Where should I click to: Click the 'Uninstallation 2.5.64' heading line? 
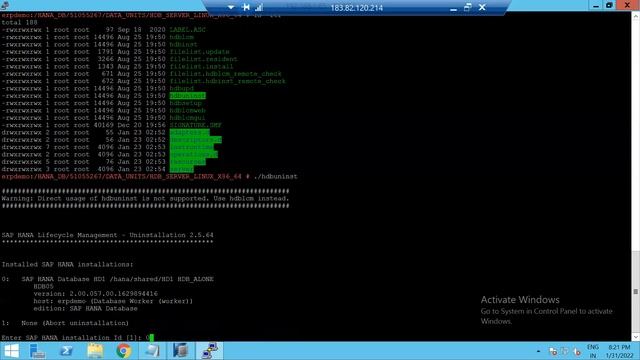point(107,235)
